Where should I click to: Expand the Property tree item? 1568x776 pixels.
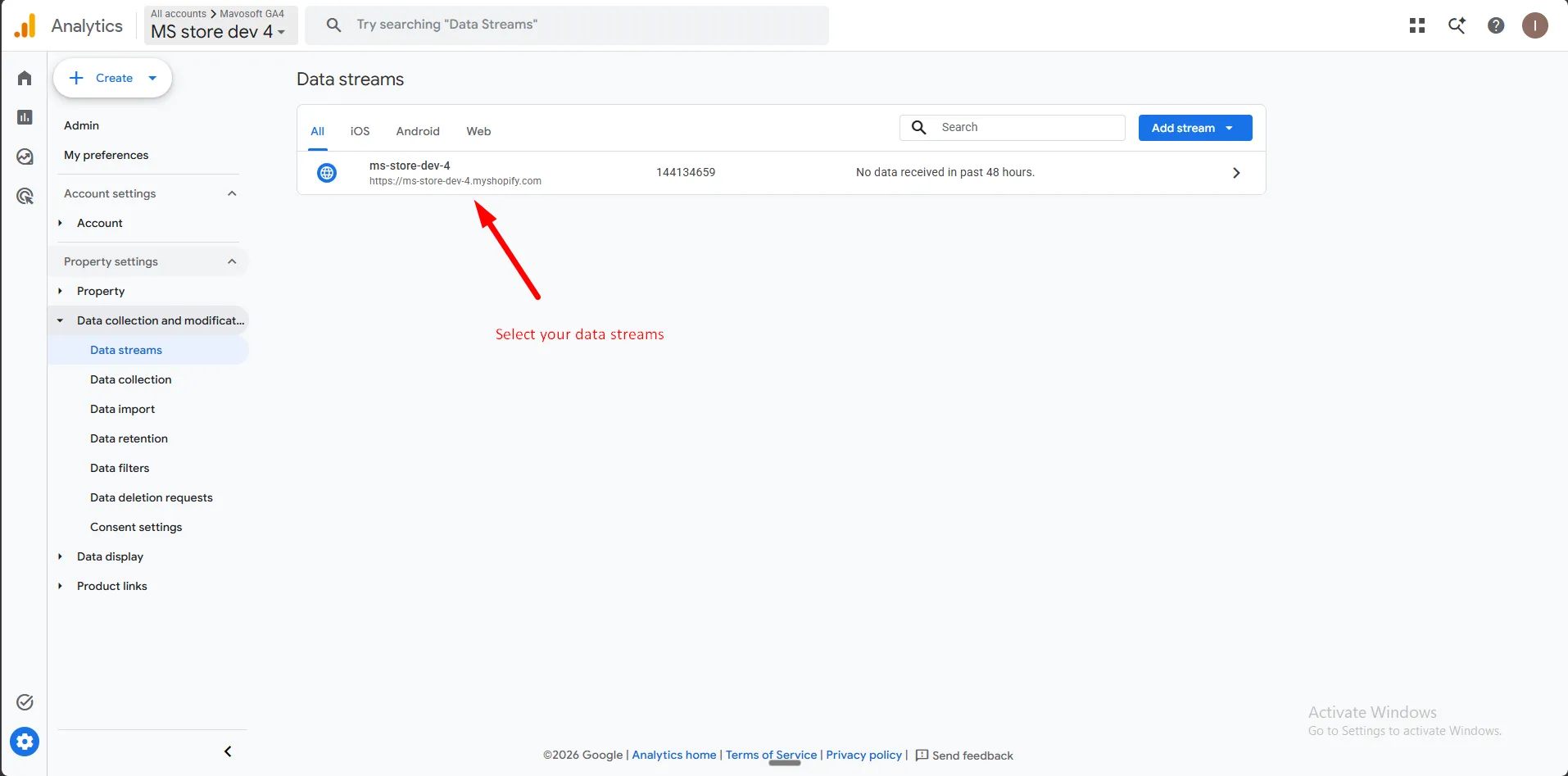coord(60,291)
